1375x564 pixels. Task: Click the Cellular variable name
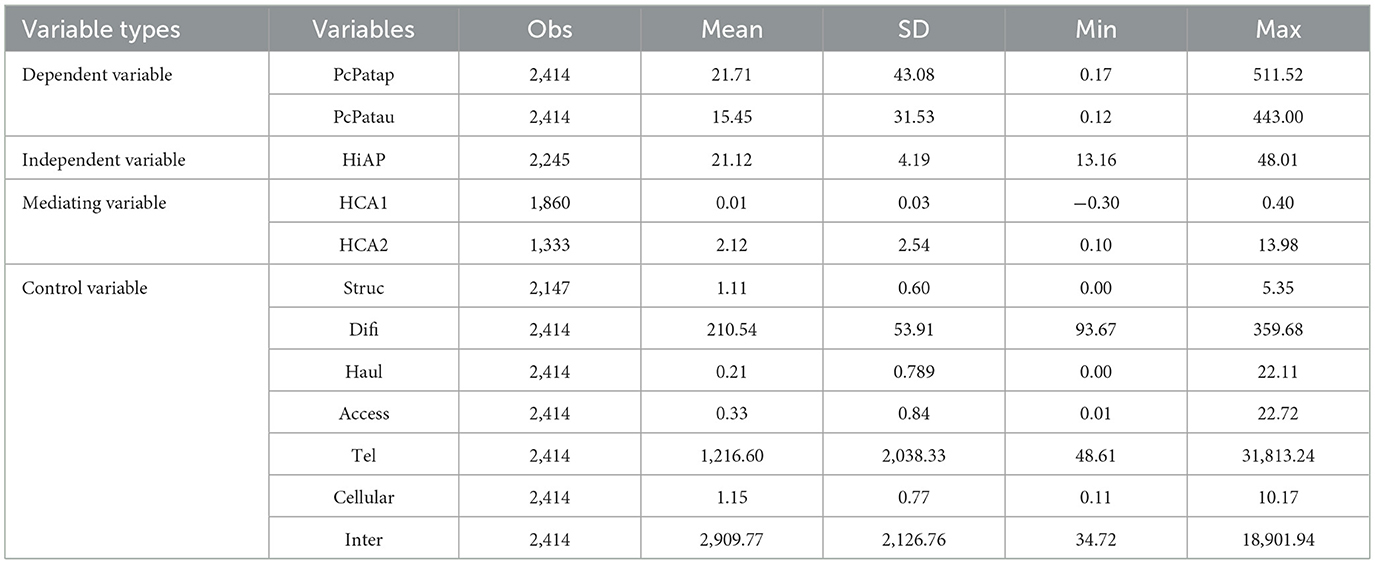point(363,499)
